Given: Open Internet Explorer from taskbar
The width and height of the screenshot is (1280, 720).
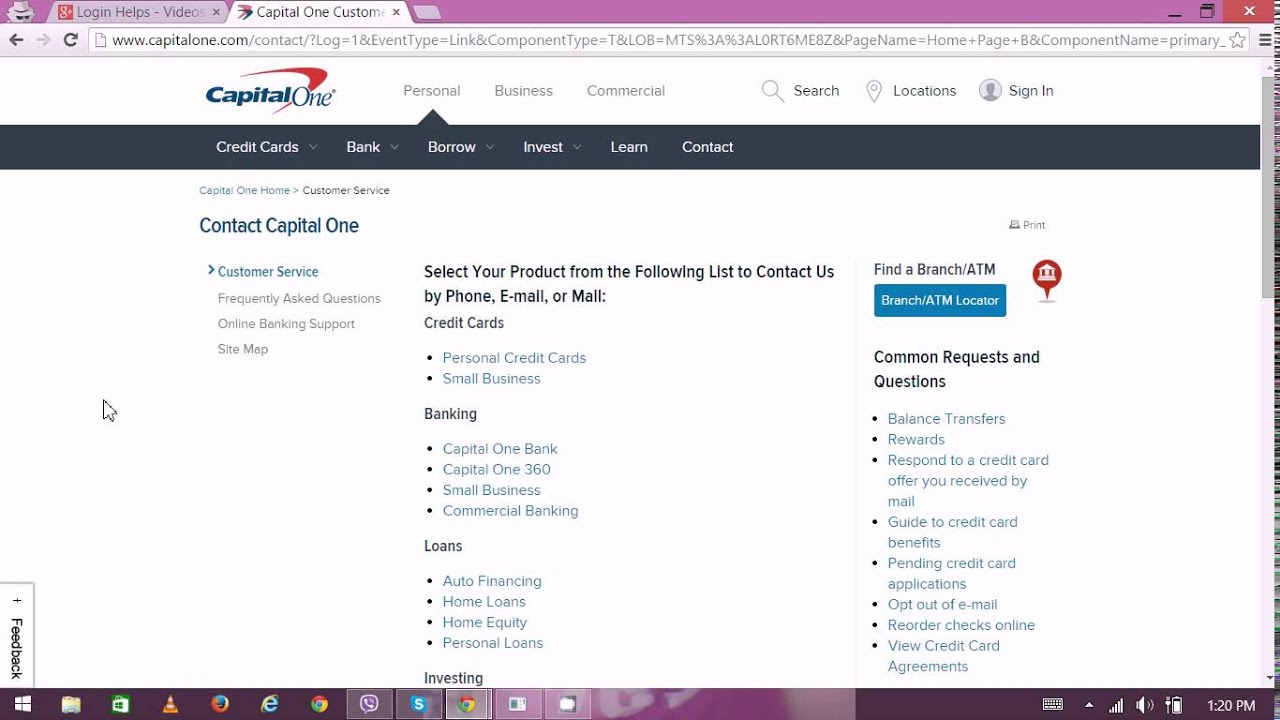Looking at the screenshot, I should point(269,704).
